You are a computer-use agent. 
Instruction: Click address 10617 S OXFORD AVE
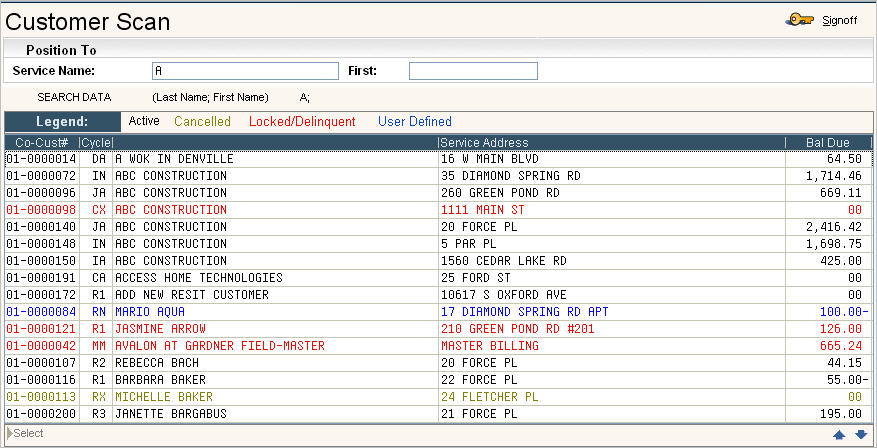coord(504,295)
